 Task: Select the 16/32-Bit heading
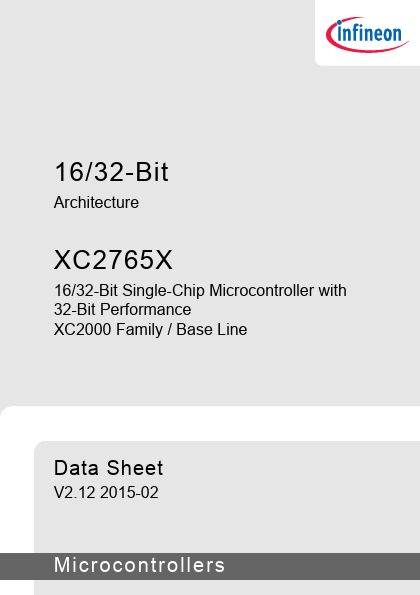coord(111,172)
